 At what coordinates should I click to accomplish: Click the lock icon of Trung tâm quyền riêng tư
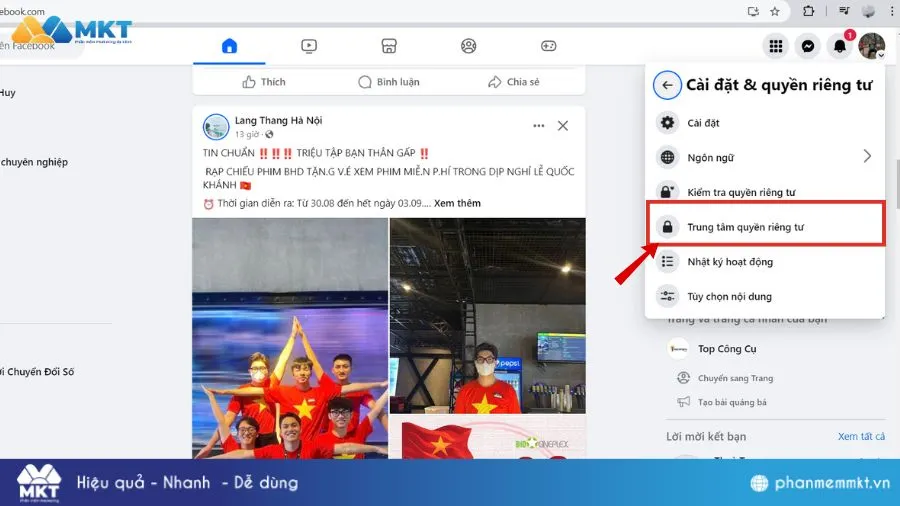point(667,227)
